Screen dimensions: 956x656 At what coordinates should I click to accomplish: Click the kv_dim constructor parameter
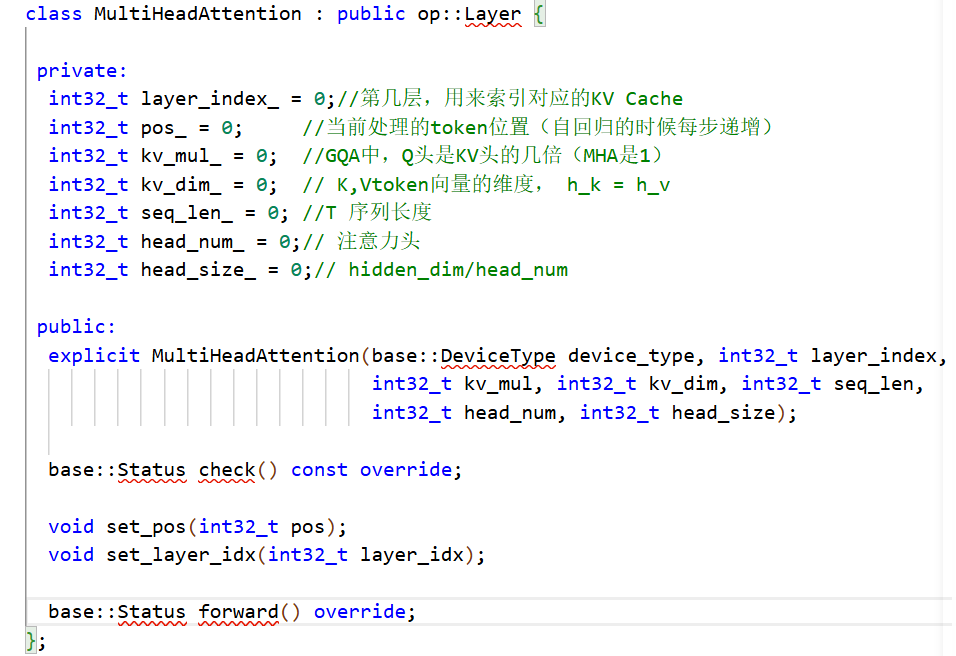[683, 384]
